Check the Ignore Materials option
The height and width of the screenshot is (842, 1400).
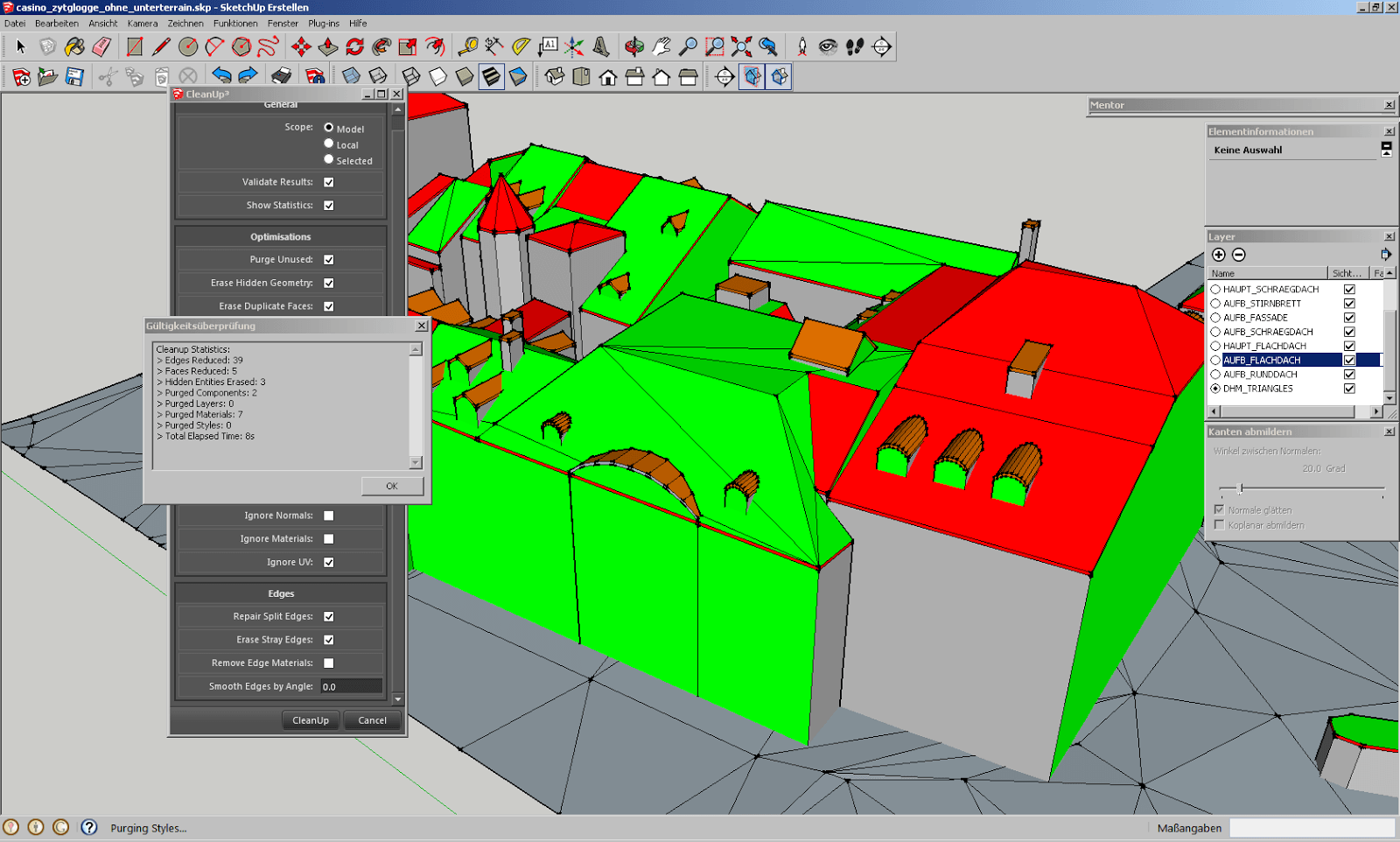coord(329,538)
